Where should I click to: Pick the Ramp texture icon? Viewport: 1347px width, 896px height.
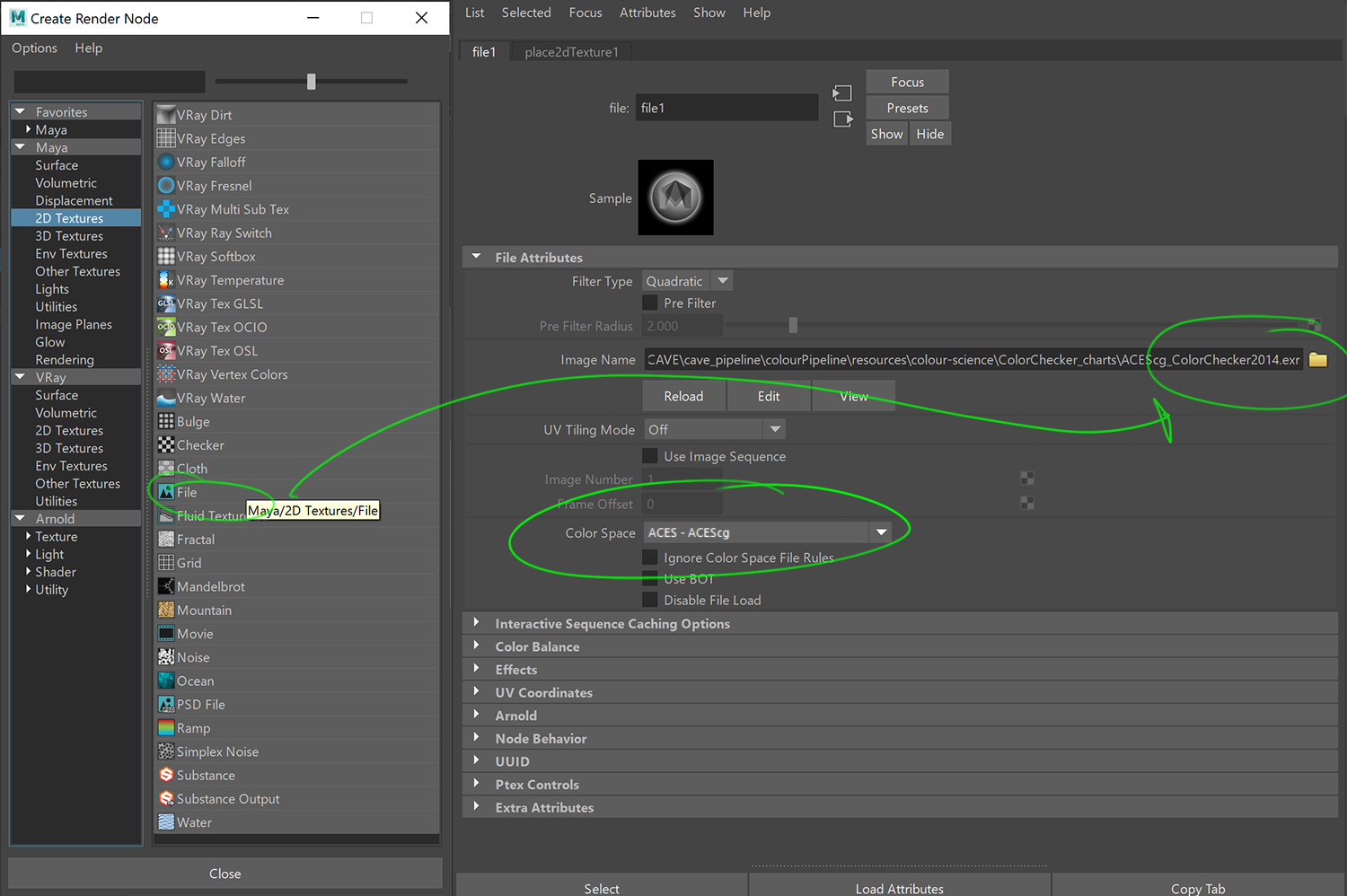(x=166, y=727)
